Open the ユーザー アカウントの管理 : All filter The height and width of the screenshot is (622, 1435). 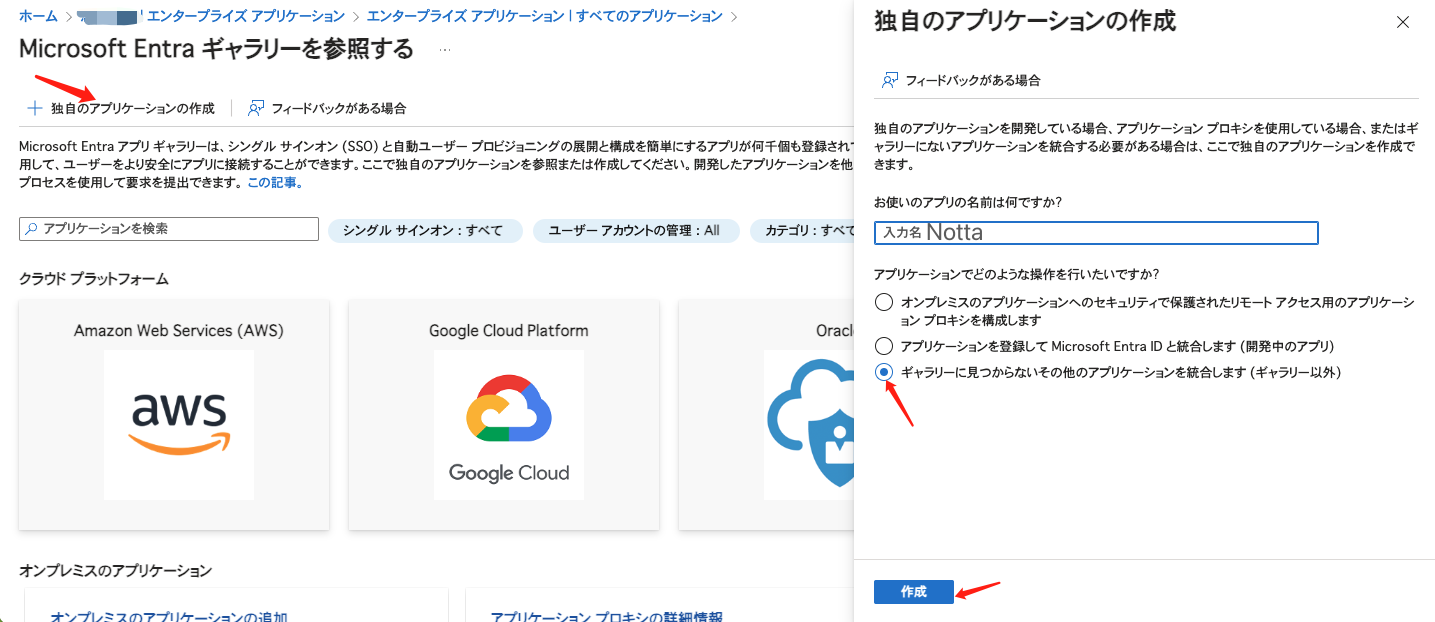[636, 230]
